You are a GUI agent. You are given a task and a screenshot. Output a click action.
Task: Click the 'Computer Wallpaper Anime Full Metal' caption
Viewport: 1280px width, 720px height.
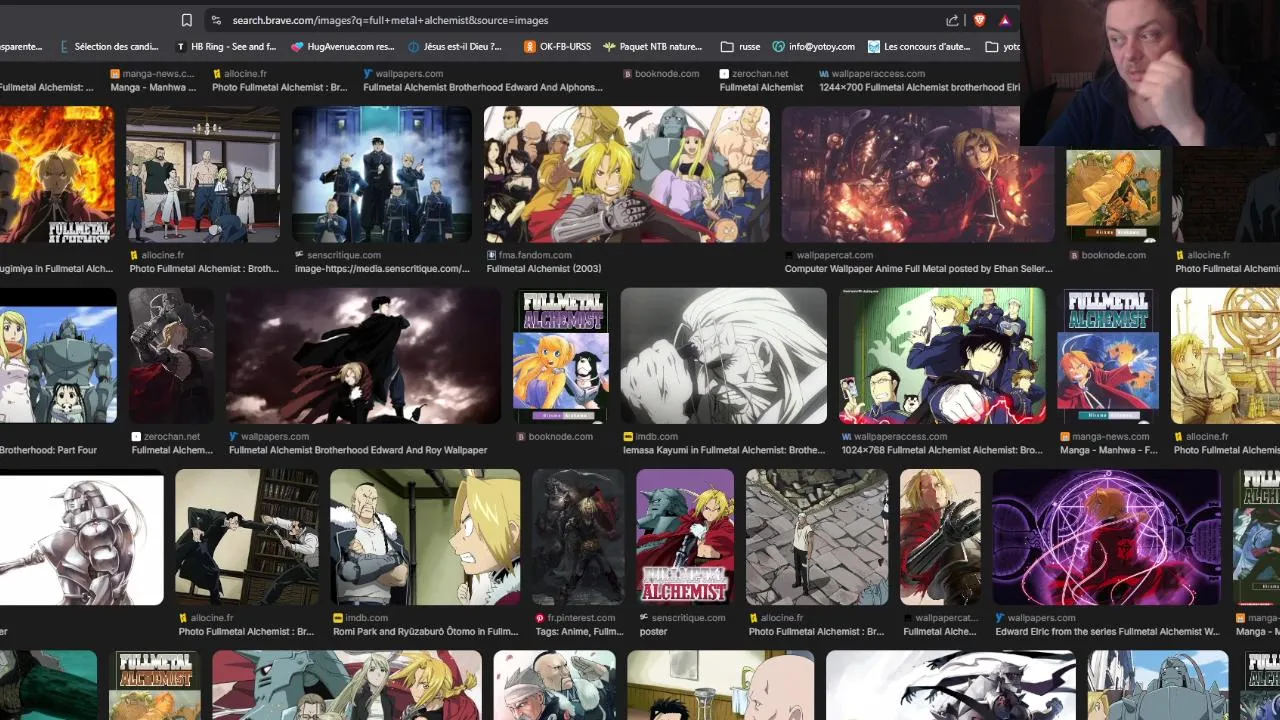coord(918,269)
